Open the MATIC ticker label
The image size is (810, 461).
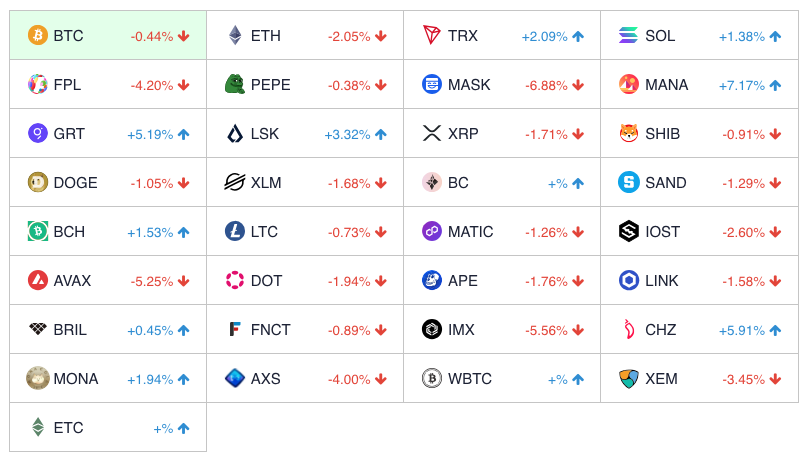click(471, 232)
